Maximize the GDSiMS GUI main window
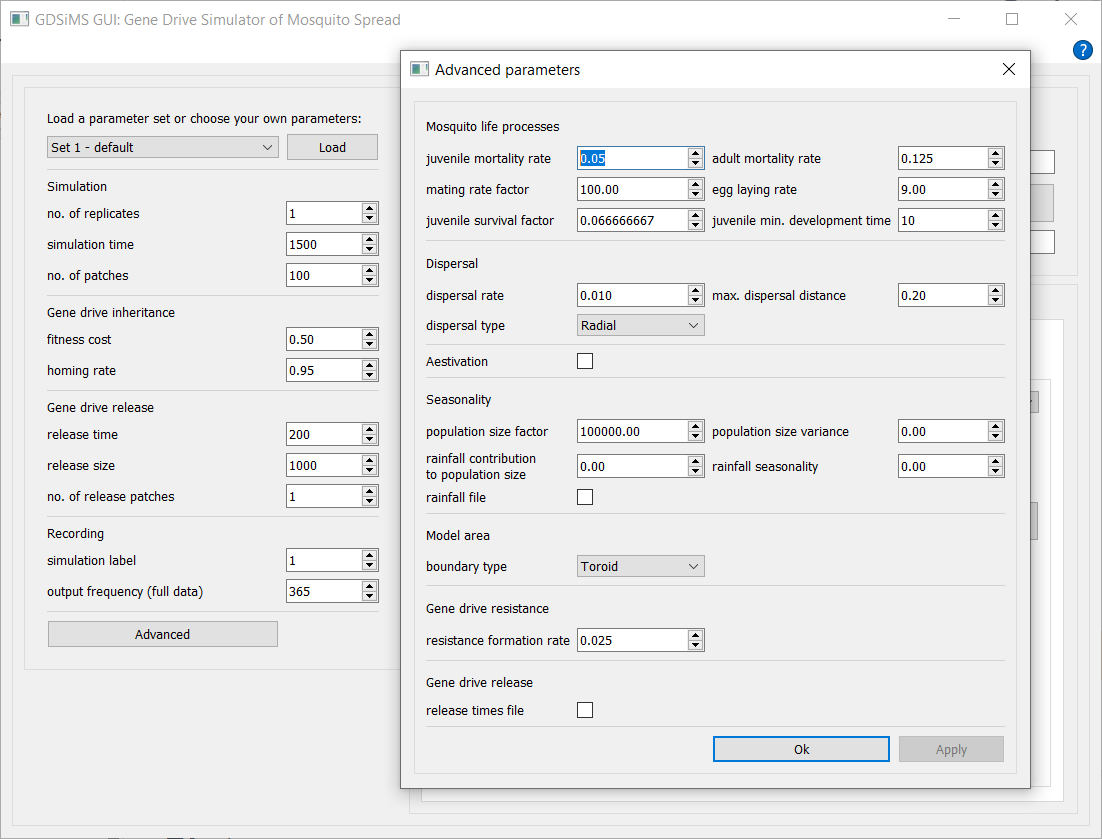The height and width of the screenshot is (839, 1102). [x=1012, y=19]
